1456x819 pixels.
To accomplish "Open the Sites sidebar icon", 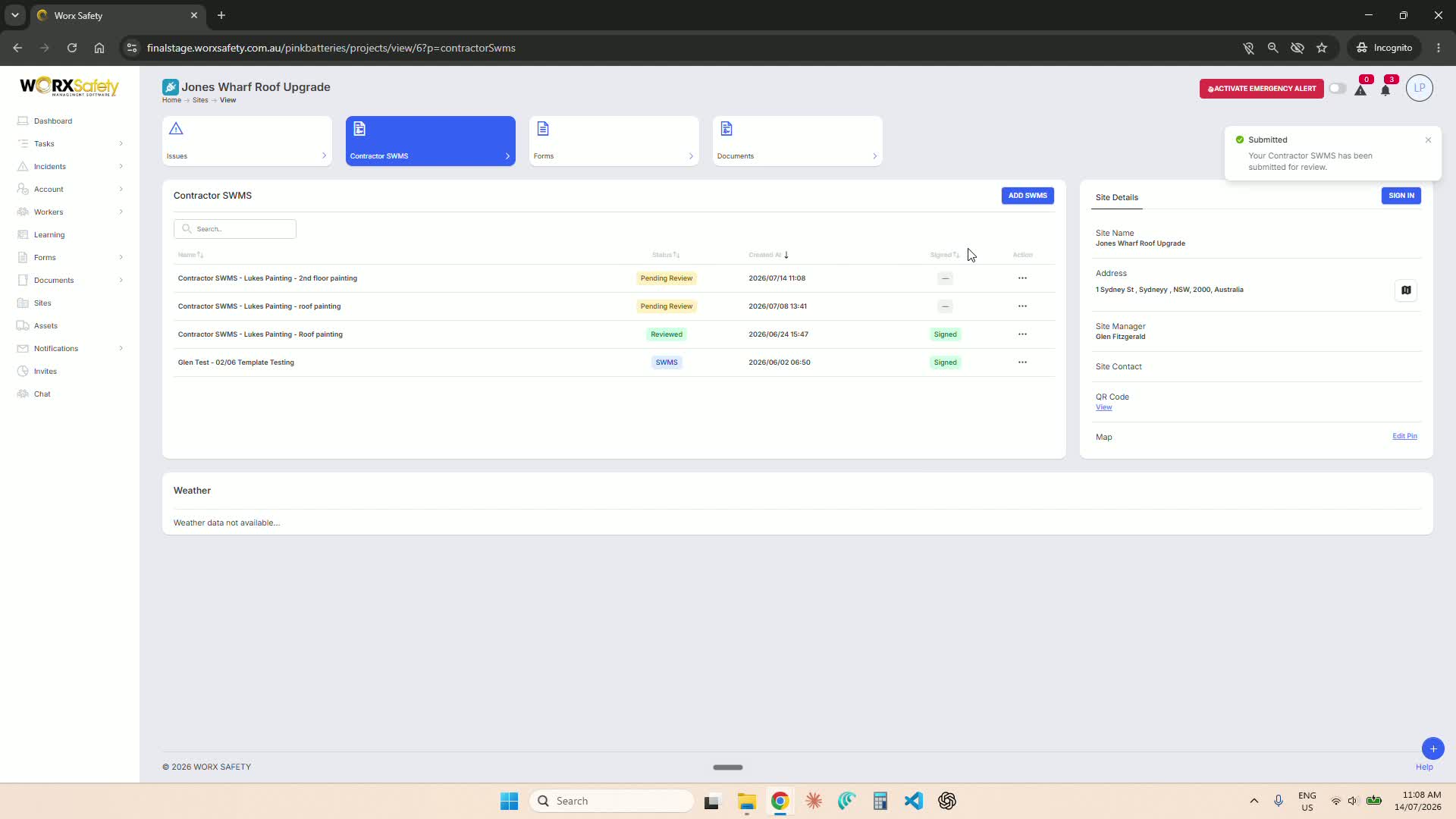I will click(23, 303).
